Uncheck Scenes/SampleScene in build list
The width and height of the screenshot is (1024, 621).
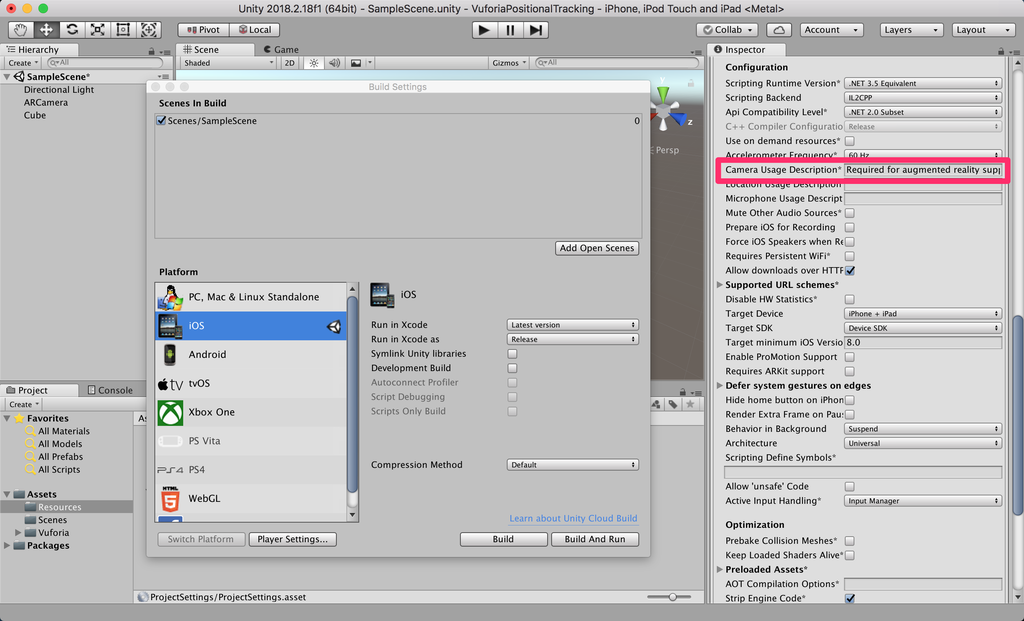pyautogui.click(x=161, y=120)
